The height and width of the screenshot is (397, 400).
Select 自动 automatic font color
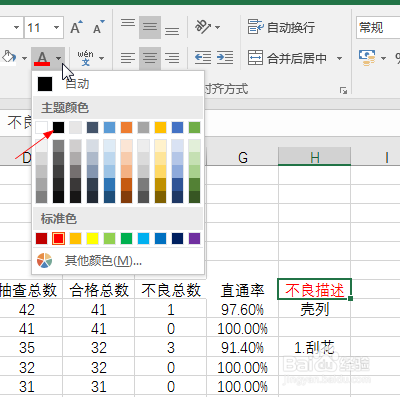[x=118, y=84]
